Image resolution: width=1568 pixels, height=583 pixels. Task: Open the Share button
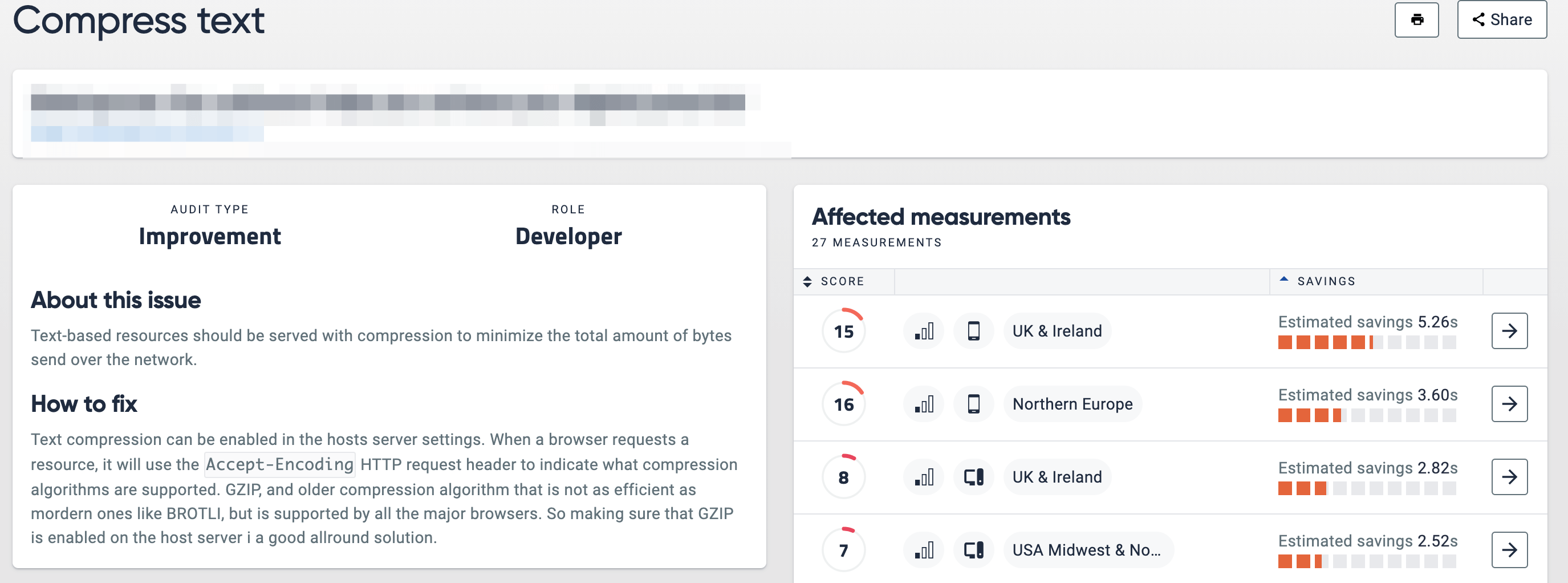click(x=1501, y=20)
